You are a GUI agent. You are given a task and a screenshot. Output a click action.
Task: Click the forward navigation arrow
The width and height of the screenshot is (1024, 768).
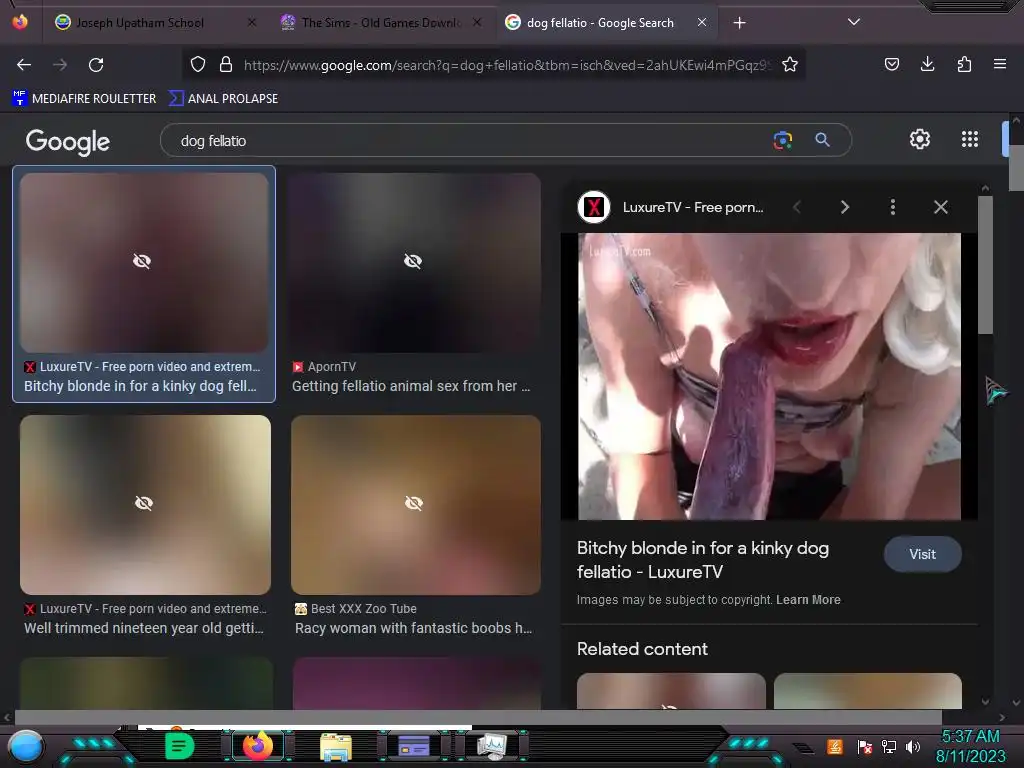point(60,65)
